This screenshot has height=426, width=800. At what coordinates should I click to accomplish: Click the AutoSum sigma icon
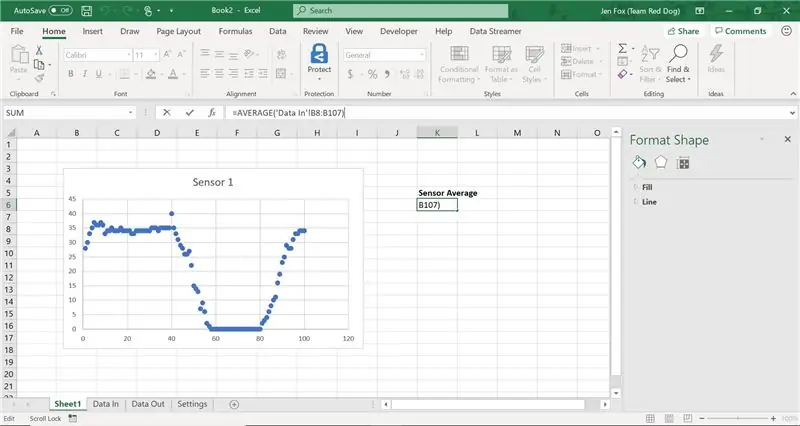622,48
